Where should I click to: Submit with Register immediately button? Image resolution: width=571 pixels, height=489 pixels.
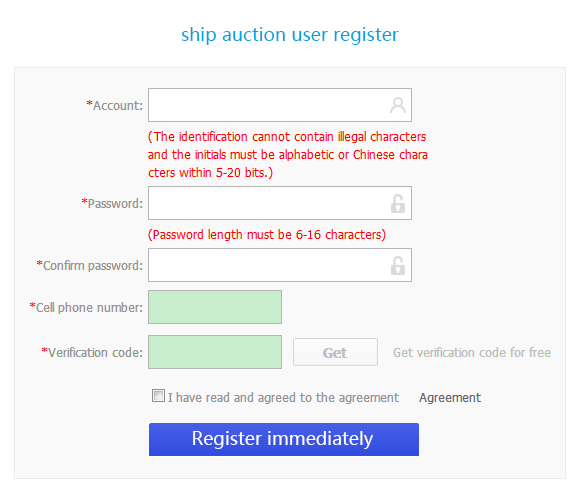pos(284,439)
